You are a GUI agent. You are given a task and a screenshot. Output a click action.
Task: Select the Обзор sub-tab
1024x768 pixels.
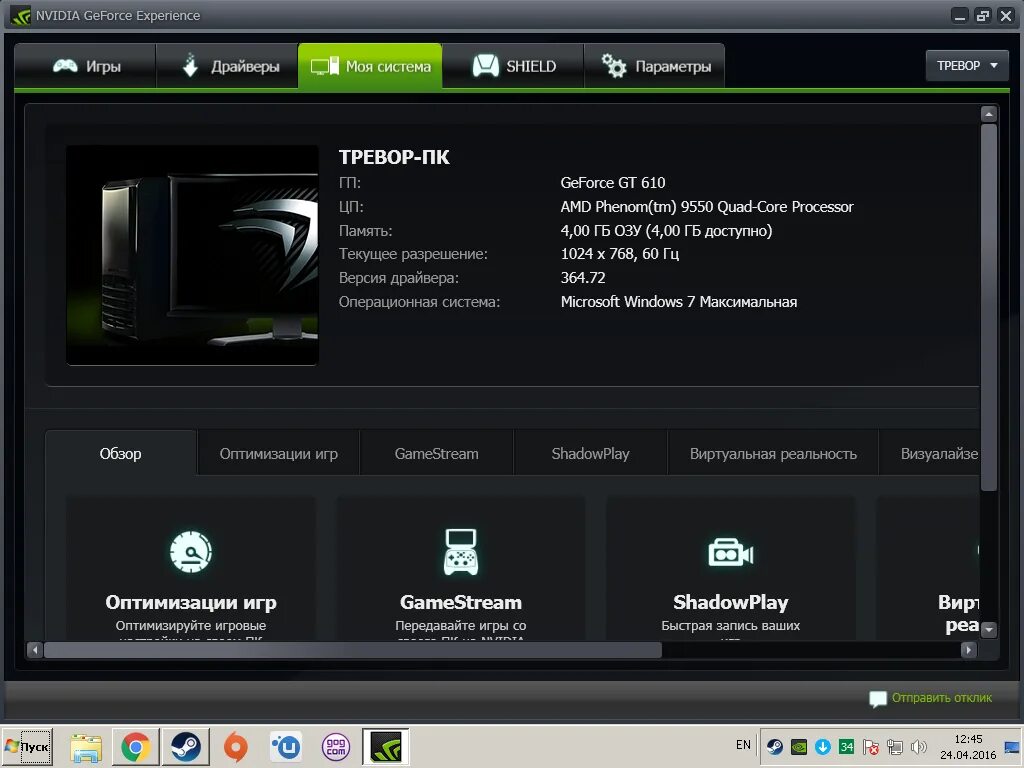[x=120, y=453]
